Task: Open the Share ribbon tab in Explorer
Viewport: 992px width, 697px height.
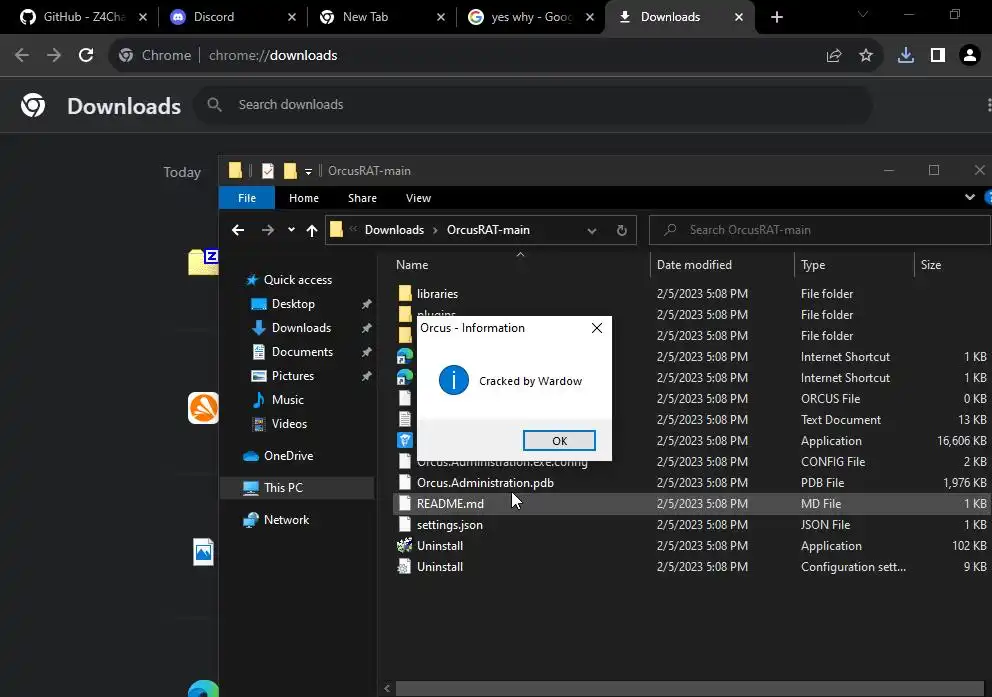Action: (x=362, y=198)
